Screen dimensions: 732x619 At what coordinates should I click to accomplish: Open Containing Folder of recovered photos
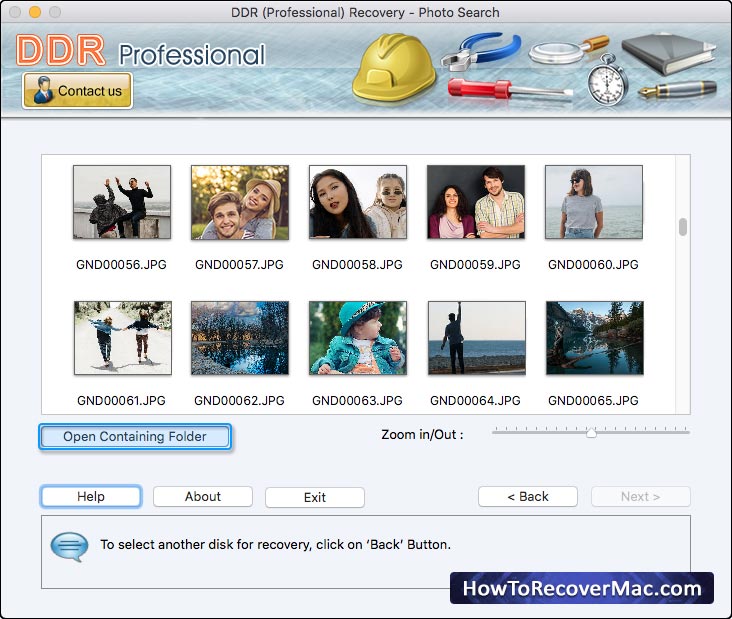(135, 437)
